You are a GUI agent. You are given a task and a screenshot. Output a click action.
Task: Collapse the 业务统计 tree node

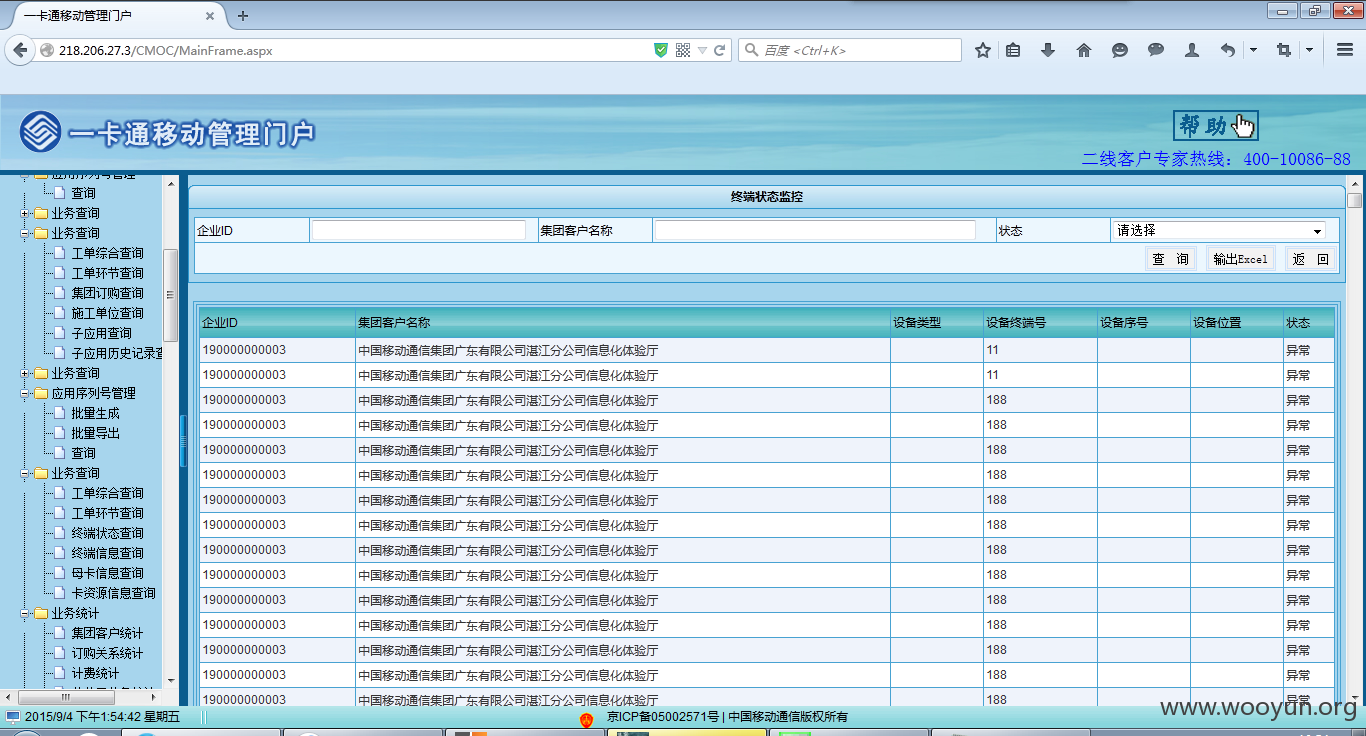tap(25, 613)
